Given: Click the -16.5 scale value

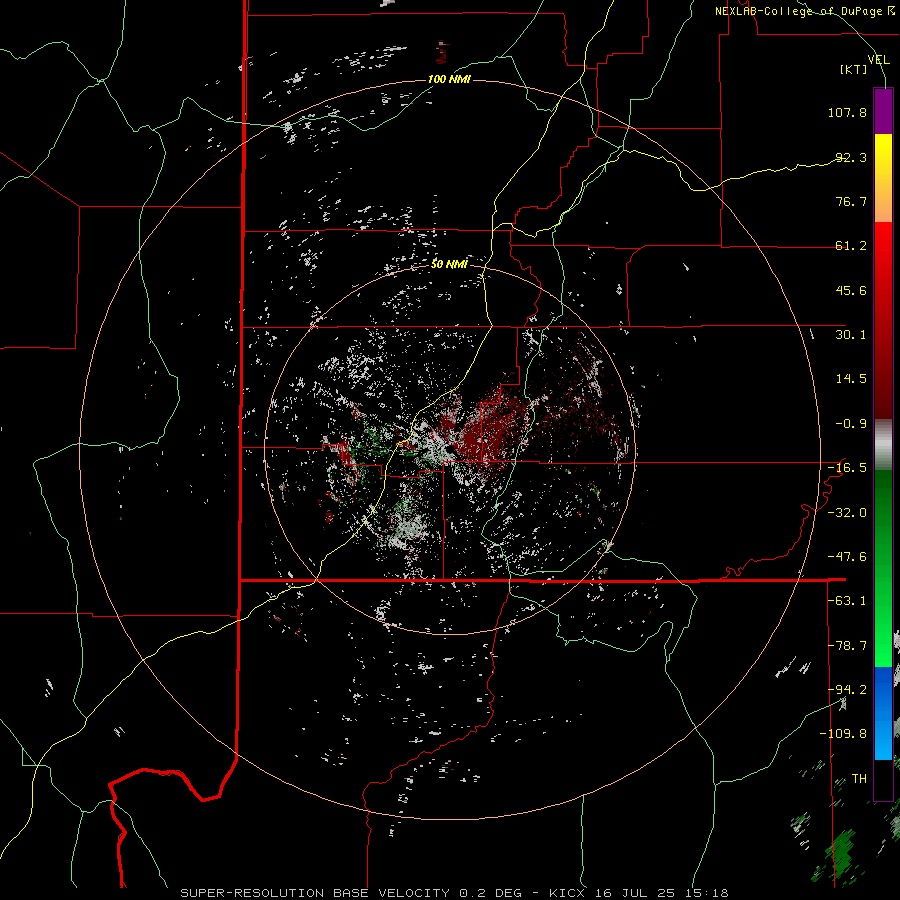Looking at the screenshot, I should click(x=847, y=468).
